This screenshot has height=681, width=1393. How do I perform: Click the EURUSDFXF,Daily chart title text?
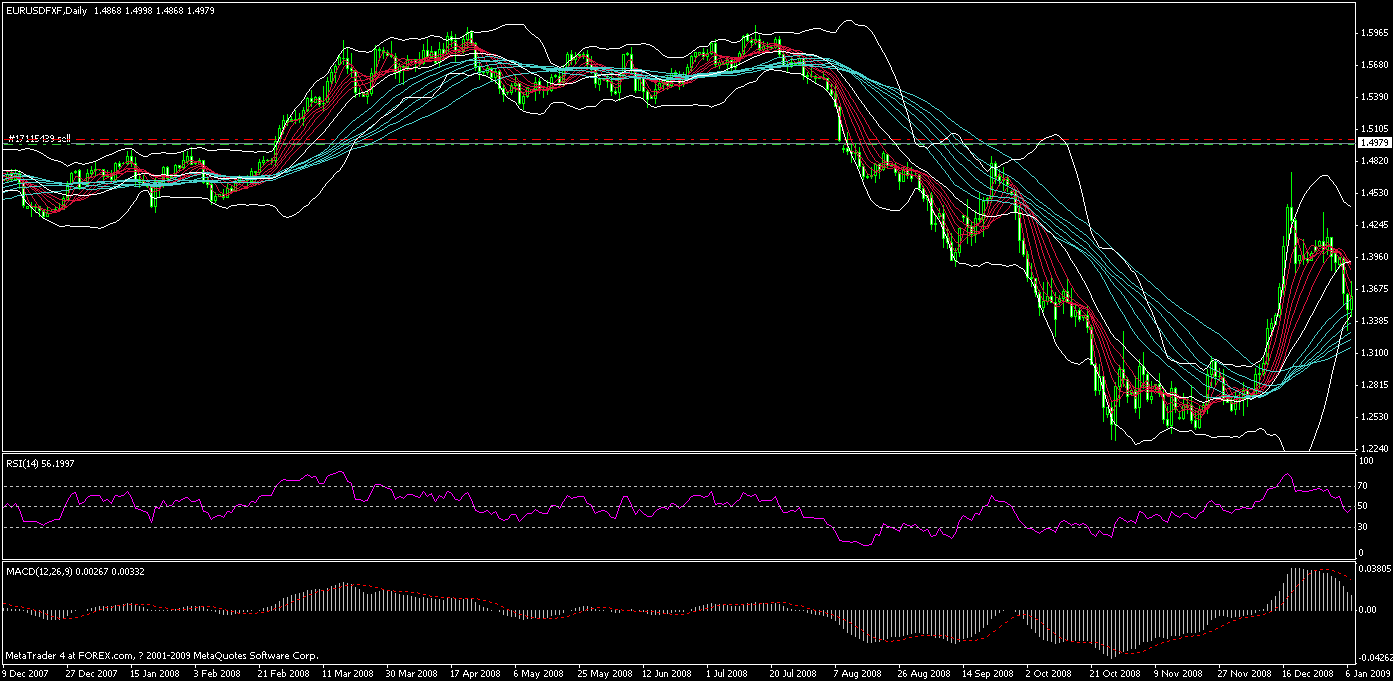coord(45,9)
